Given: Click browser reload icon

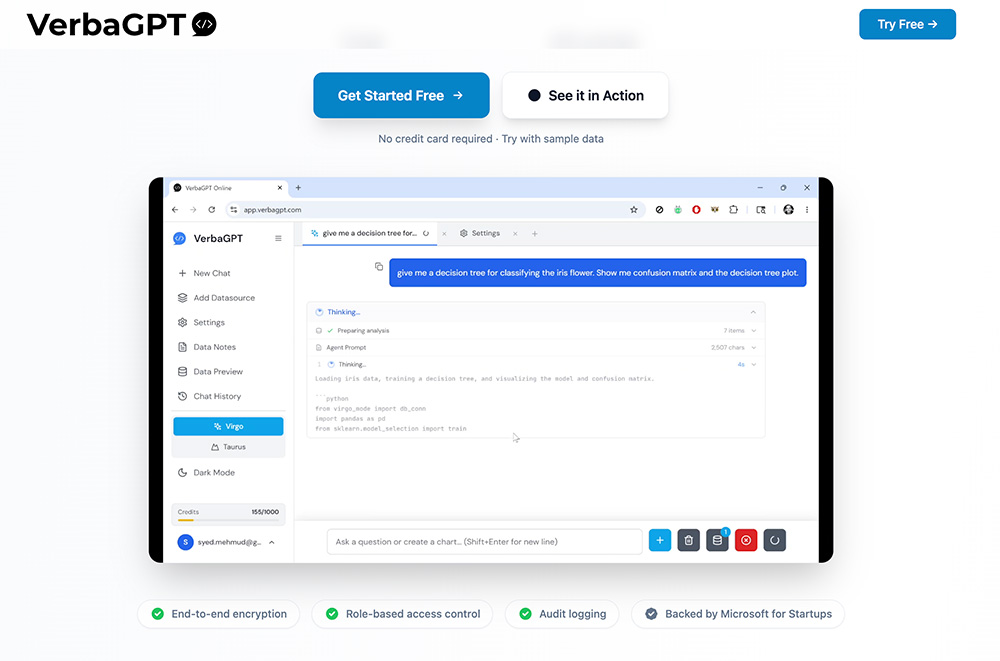Looking at the screenshot, I should (x=212, y=210).
